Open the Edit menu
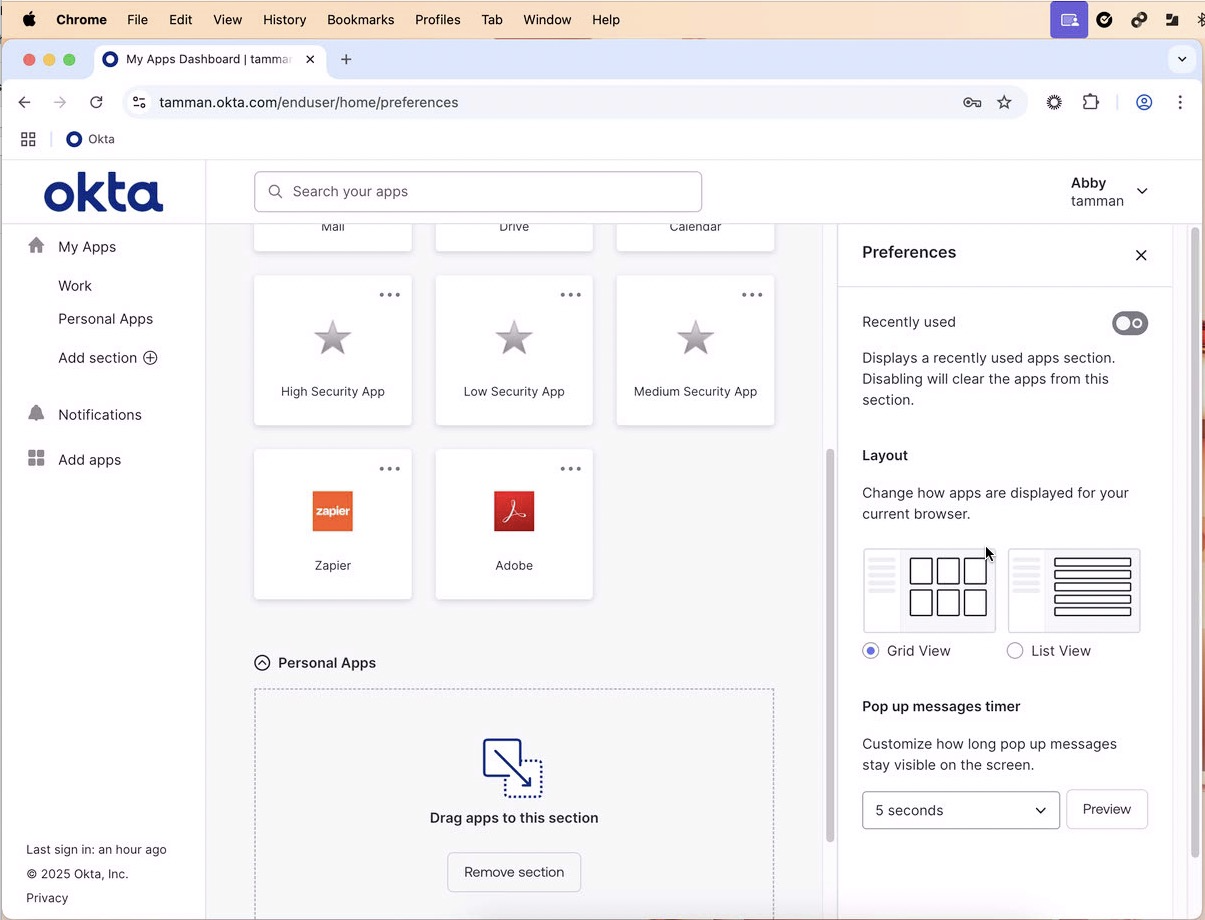Viewport: 1205px width, 920px height. (181, 19)
